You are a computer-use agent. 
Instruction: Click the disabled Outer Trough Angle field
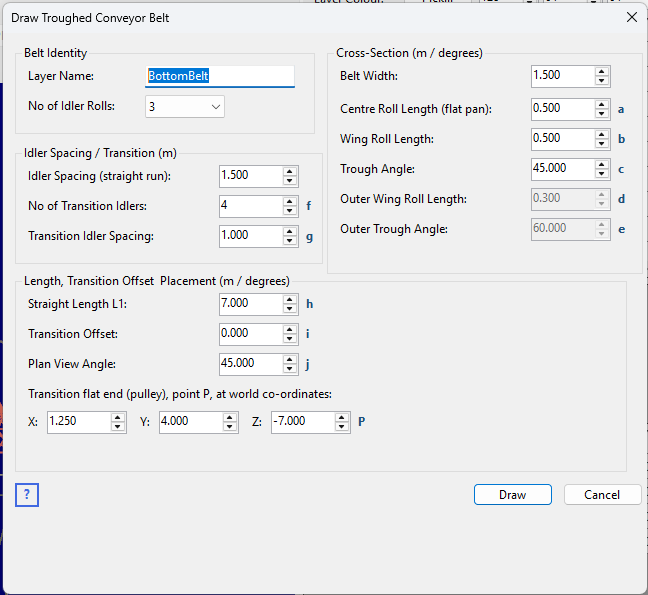coord(571,229)
